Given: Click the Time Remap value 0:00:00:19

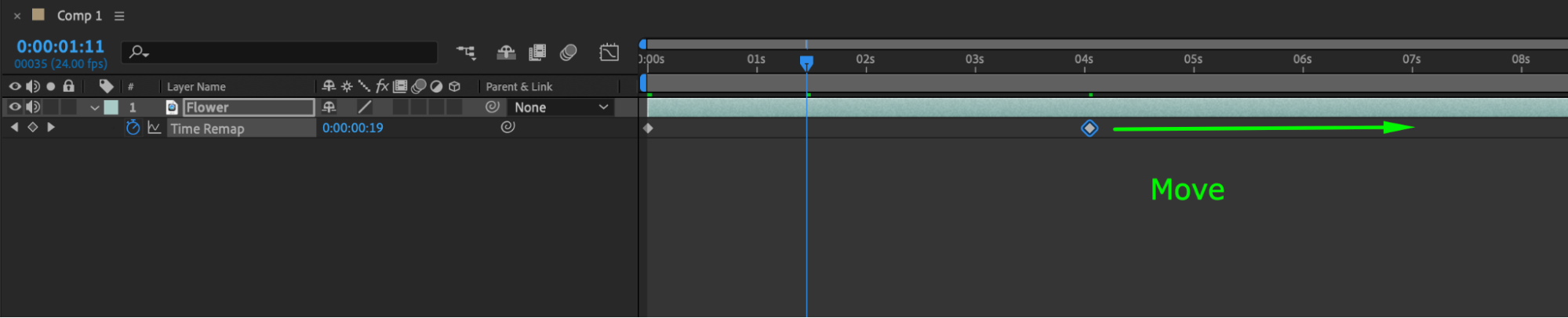Looking at the screenshot, I should (x=352, y=128).
